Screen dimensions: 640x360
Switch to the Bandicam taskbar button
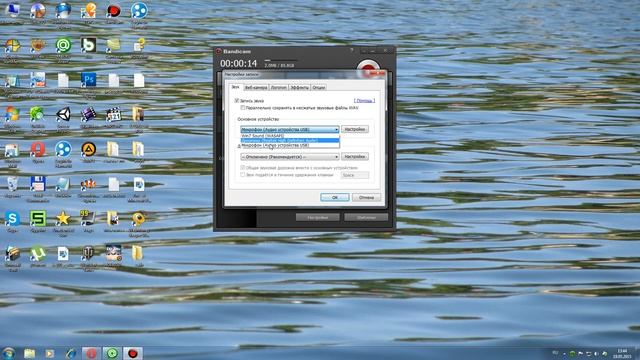pos(133,353)
